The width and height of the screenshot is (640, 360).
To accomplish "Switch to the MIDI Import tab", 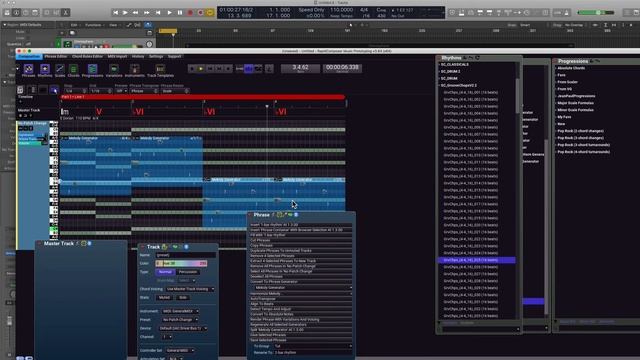I will click(117, 56).
